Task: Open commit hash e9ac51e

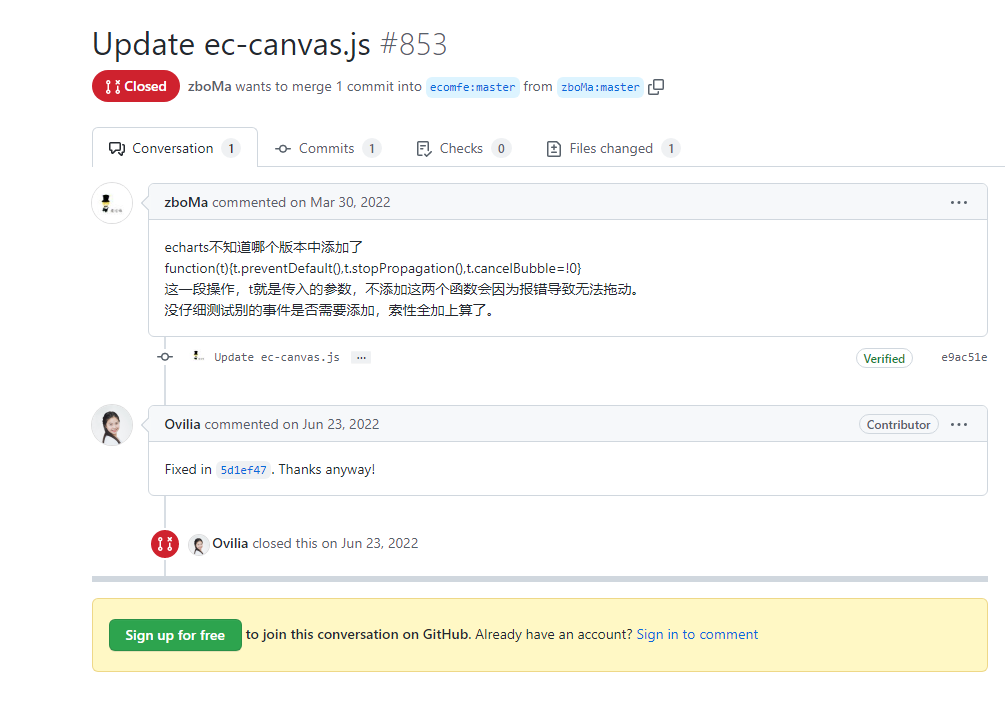Action: click(964, 358)
